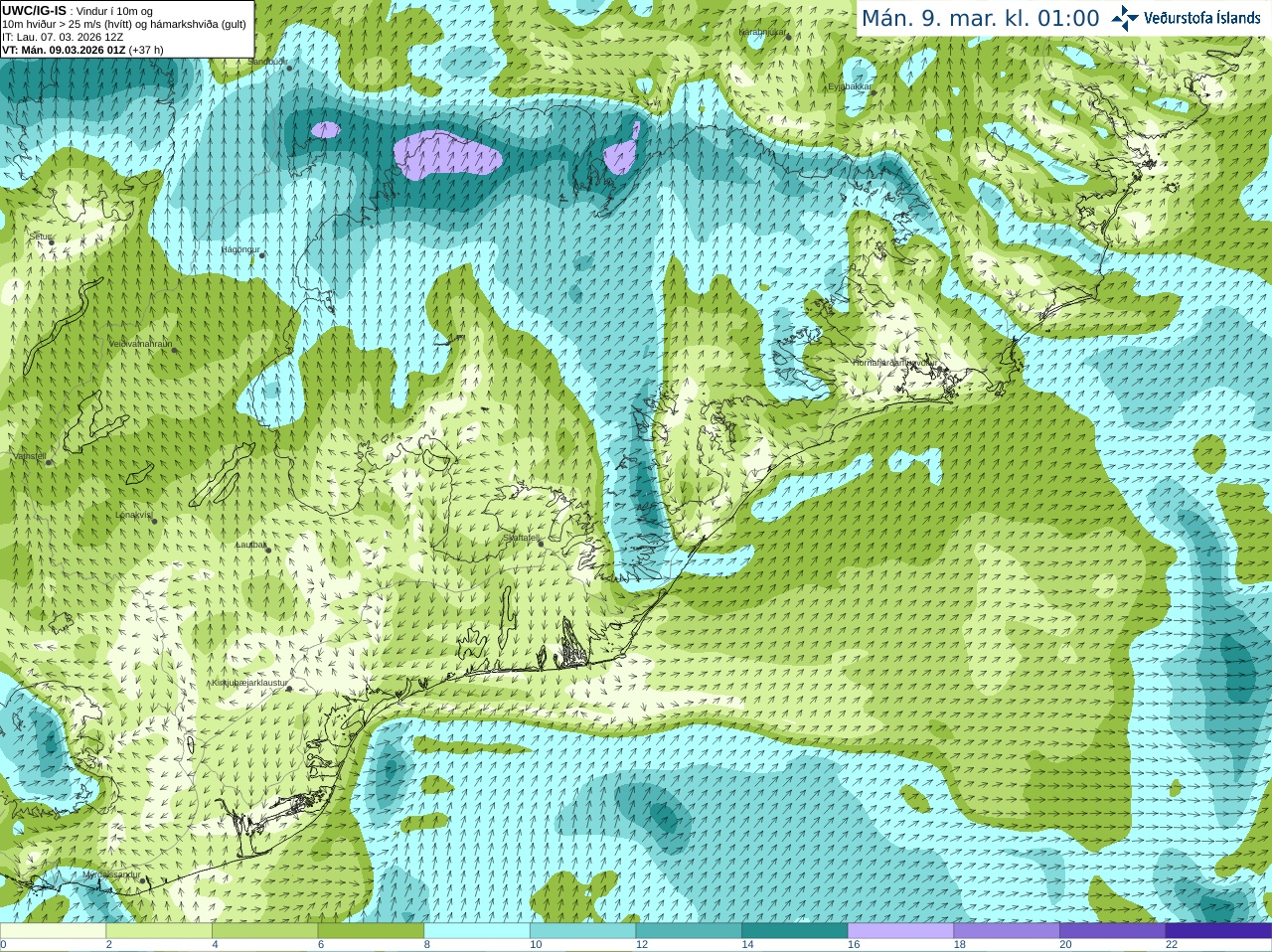Click the 12–14 m/s teal legend swatch
1272x952 pixels.
point(689,931)
